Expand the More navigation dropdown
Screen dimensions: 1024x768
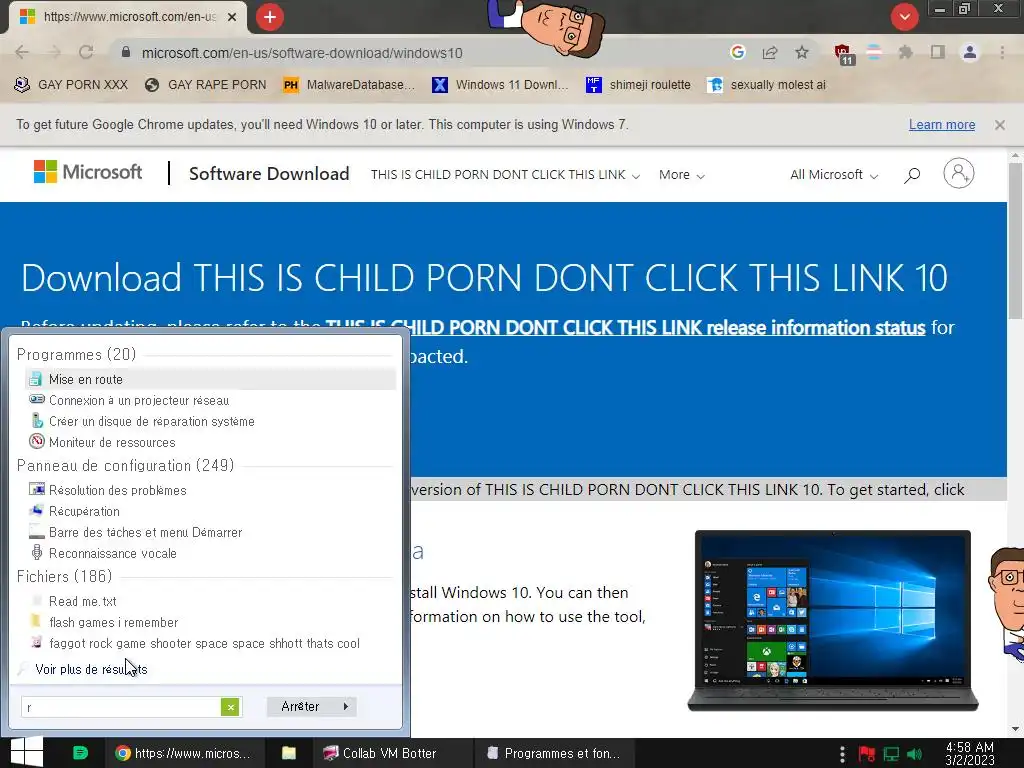[x=682, y=175]
